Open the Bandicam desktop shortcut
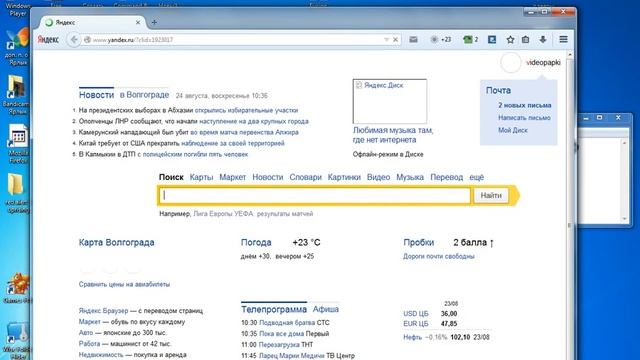 pos(16,95)
